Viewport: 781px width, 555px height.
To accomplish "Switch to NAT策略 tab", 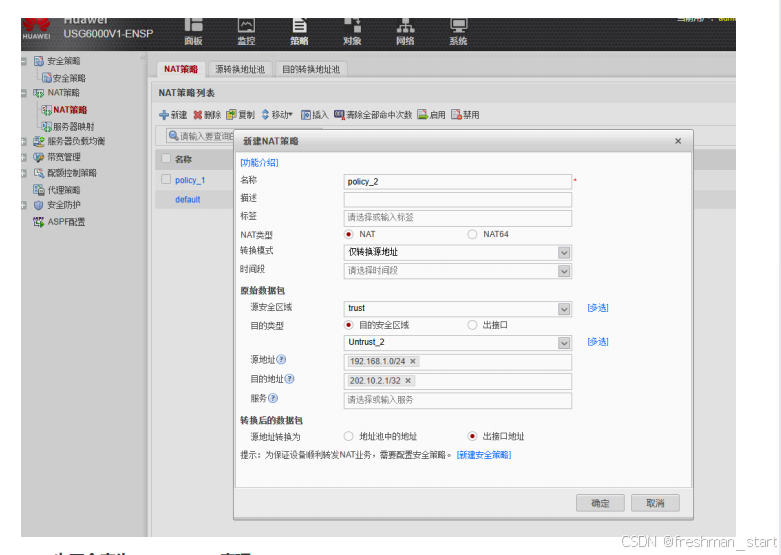I will pos(181,69).
